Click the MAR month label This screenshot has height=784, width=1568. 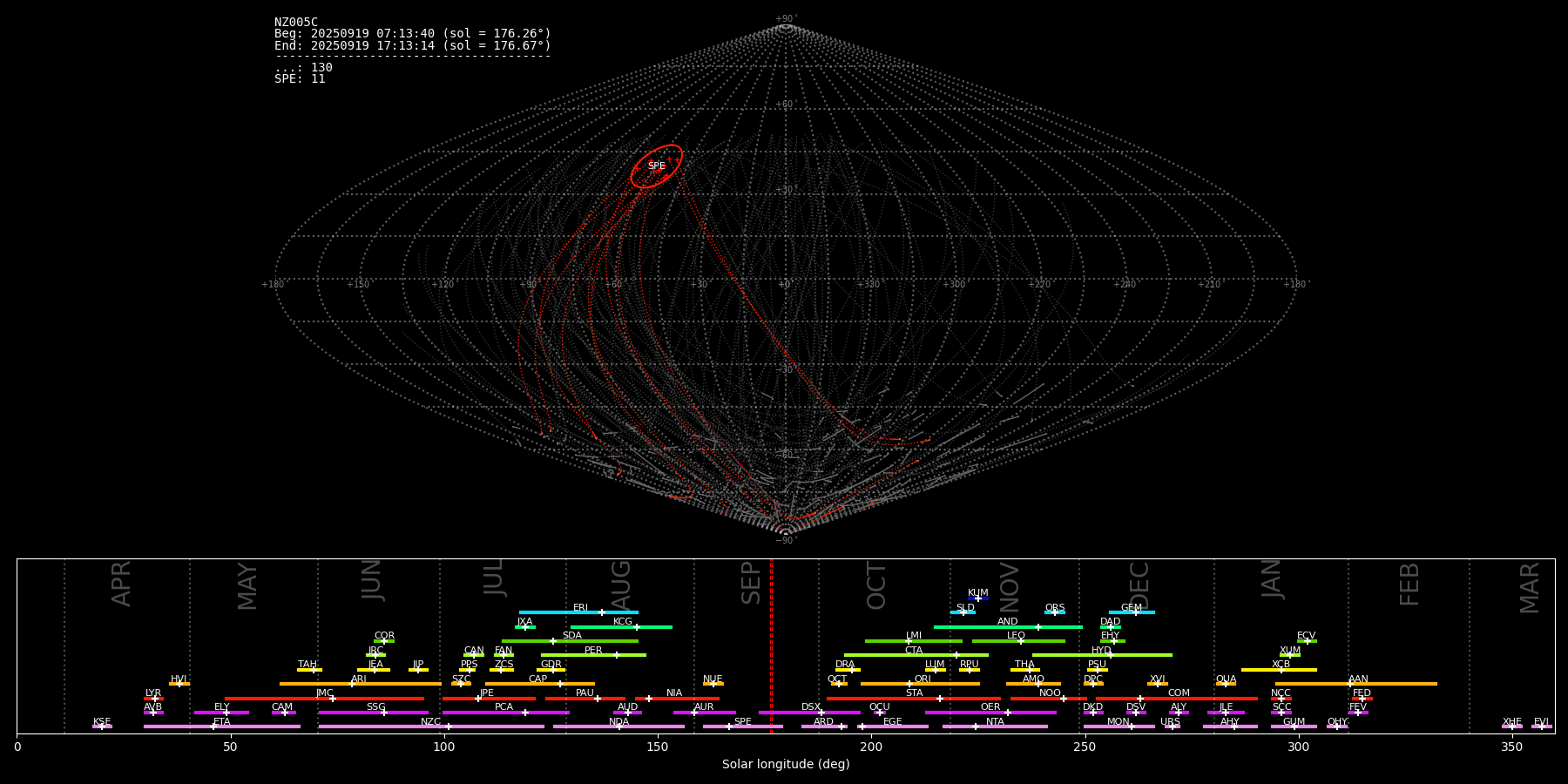pos(1530,588)
